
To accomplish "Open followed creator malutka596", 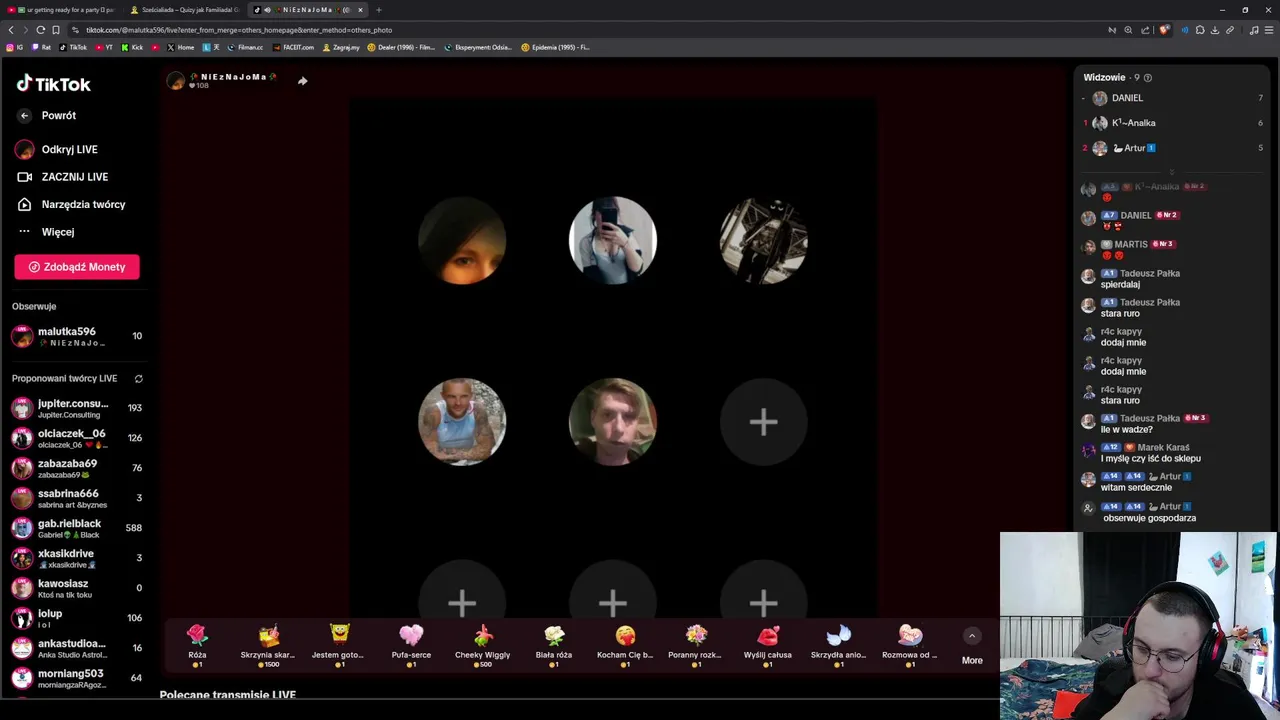I will coord(77,337).
